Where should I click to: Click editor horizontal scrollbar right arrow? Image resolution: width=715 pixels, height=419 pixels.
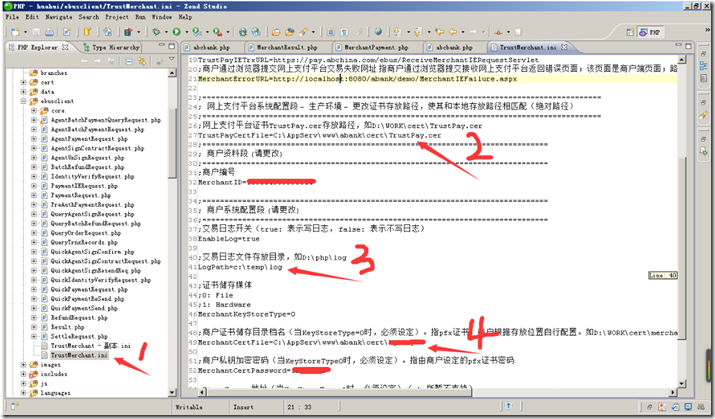(x=673, y=392)
